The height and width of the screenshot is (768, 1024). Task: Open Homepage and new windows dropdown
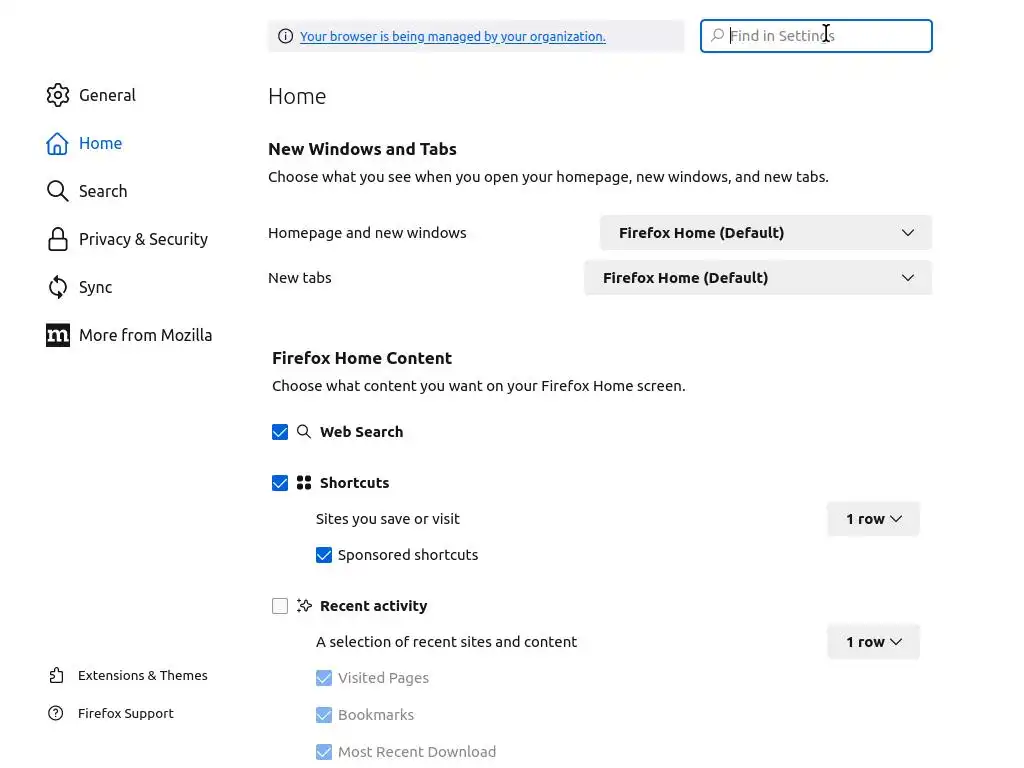click(766, 233)
